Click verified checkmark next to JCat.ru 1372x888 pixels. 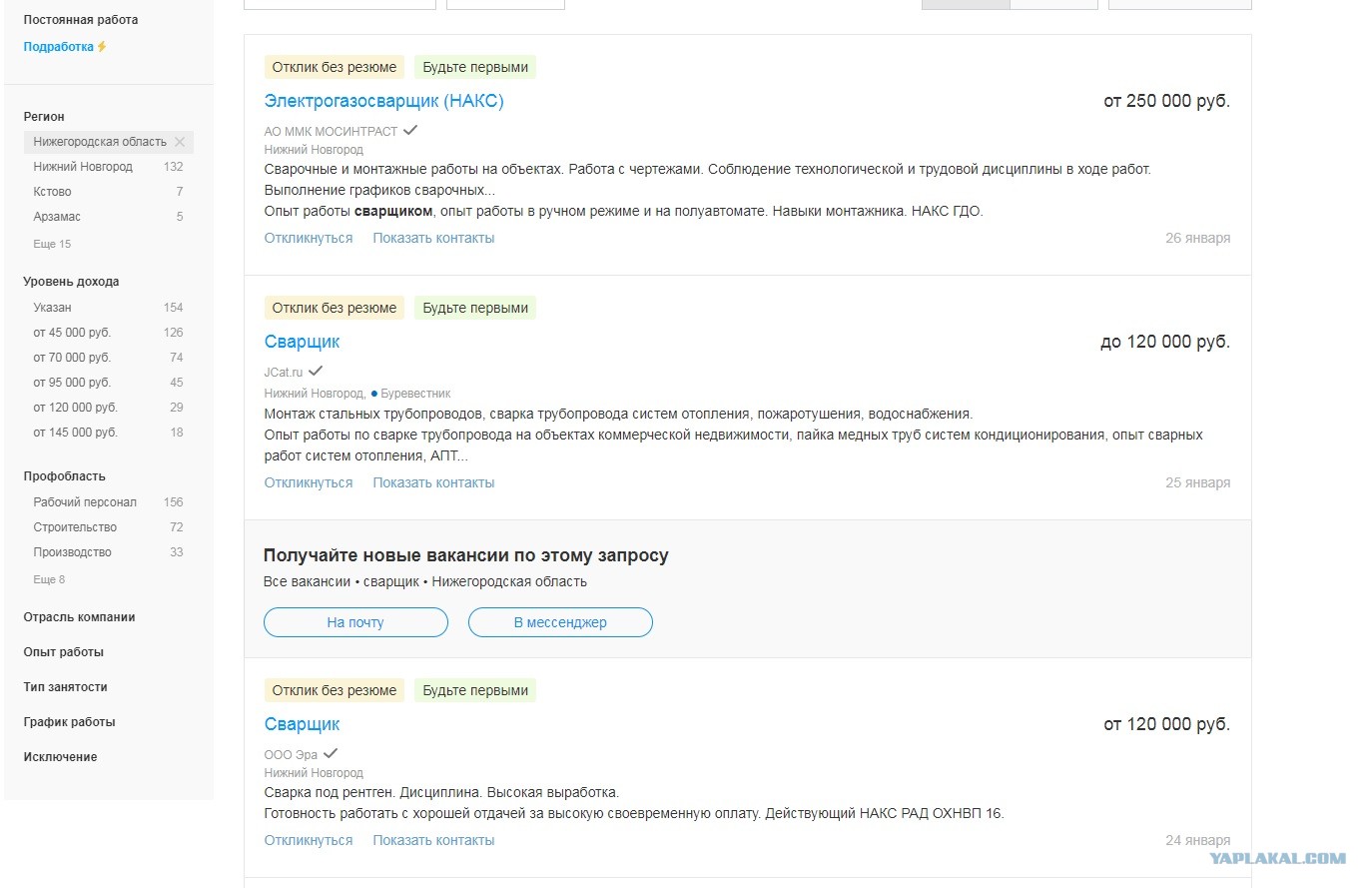pos(316,371)
